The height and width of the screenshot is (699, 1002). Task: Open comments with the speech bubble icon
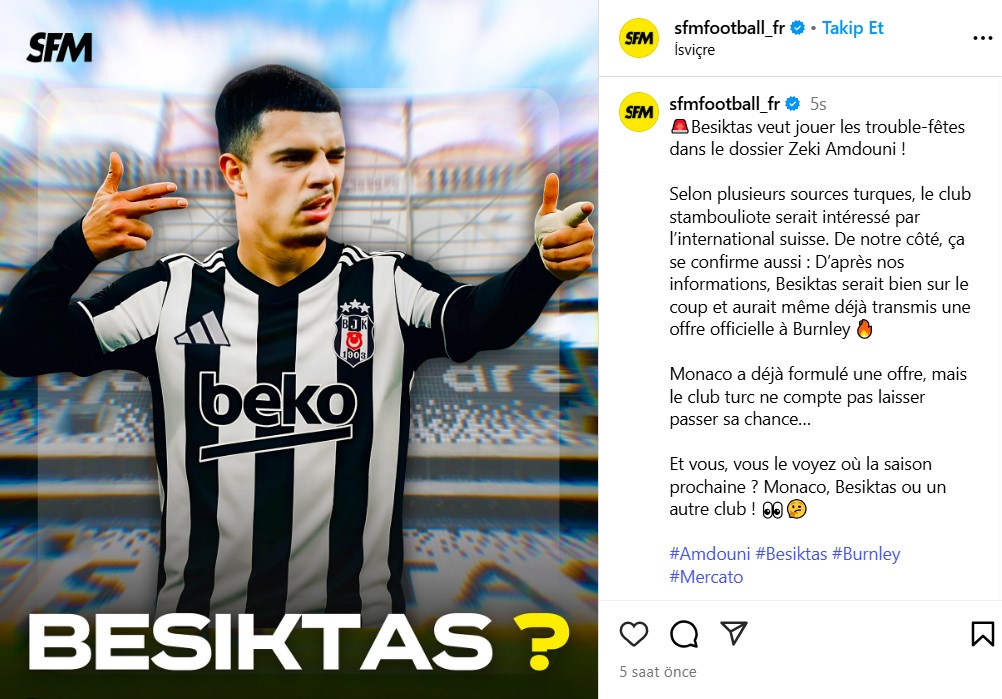pyautogui.click(x=684, y=634)
